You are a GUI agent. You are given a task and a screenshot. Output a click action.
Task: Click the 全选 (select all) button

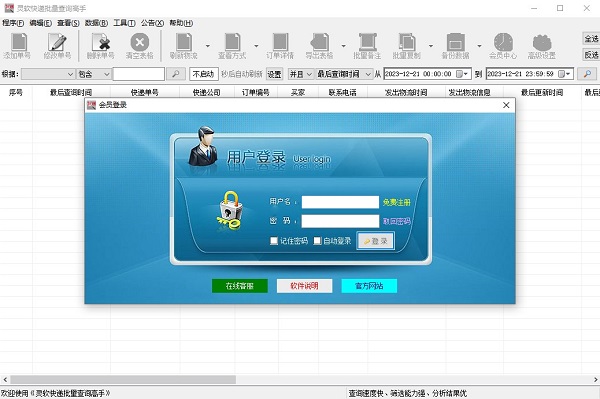coord(591,39)
